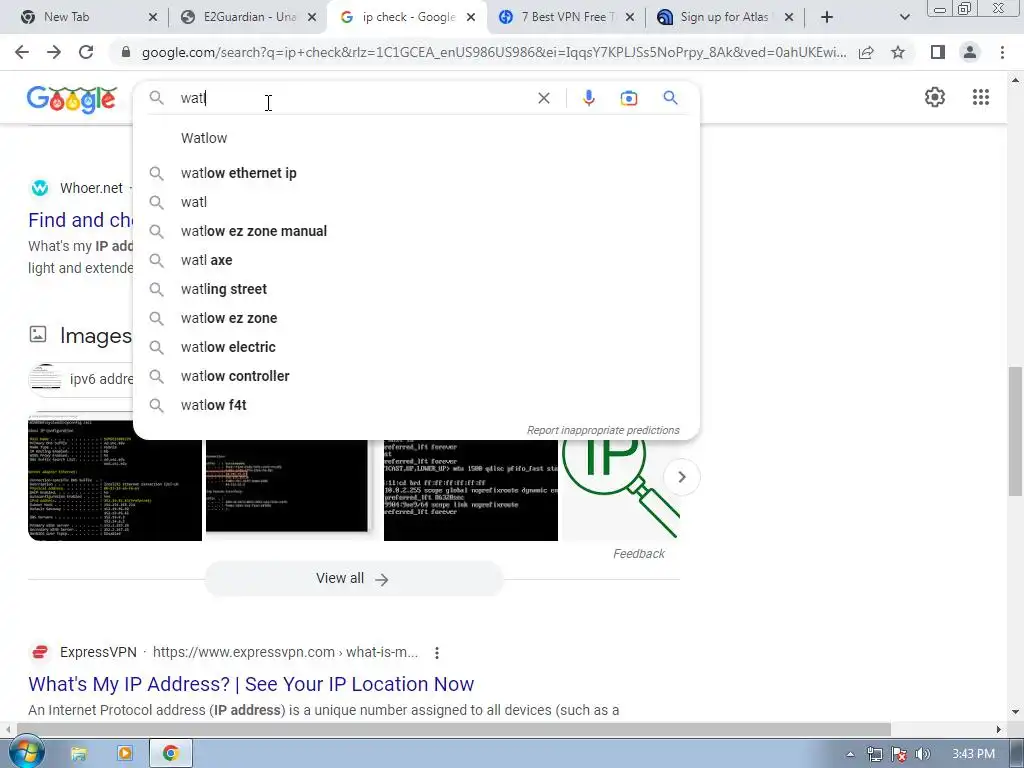Screen dimensions: 1024x768
Task: Open ExpressVPN result options menu
Action: (437, 652)
